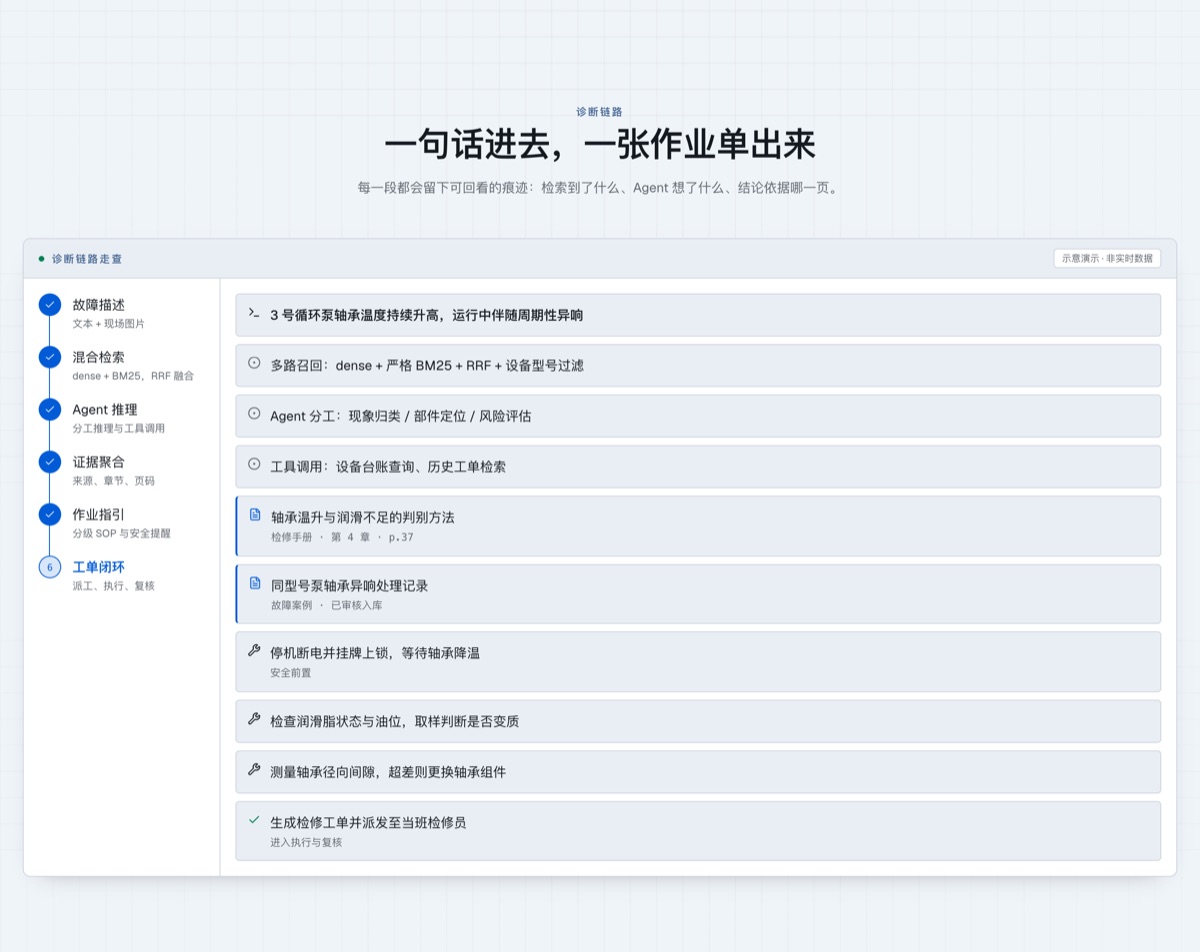
Task: Click the wrench icon beside 测量轴承径向间隙
Action: point(254,770)
